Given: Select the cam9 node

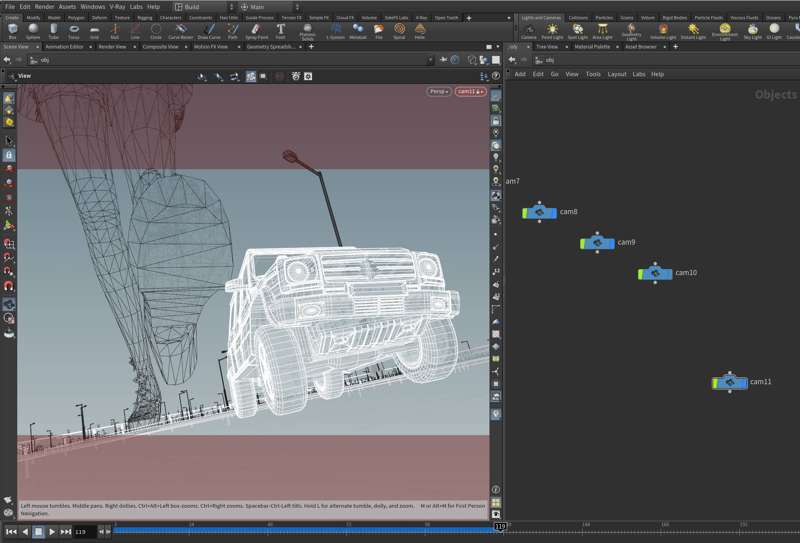Looking at the screenshot, I should pyautogui.click(x=597, y=243).
